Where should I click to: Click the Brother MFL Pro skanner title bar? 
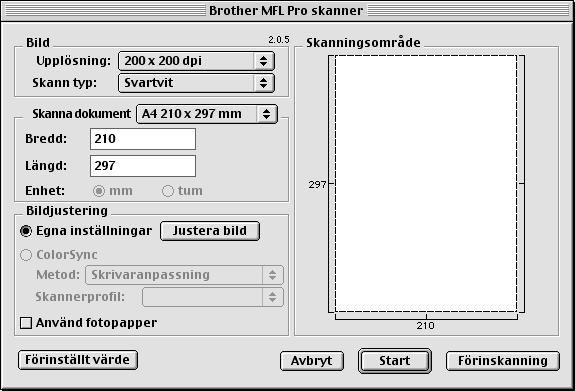[286, 11]
